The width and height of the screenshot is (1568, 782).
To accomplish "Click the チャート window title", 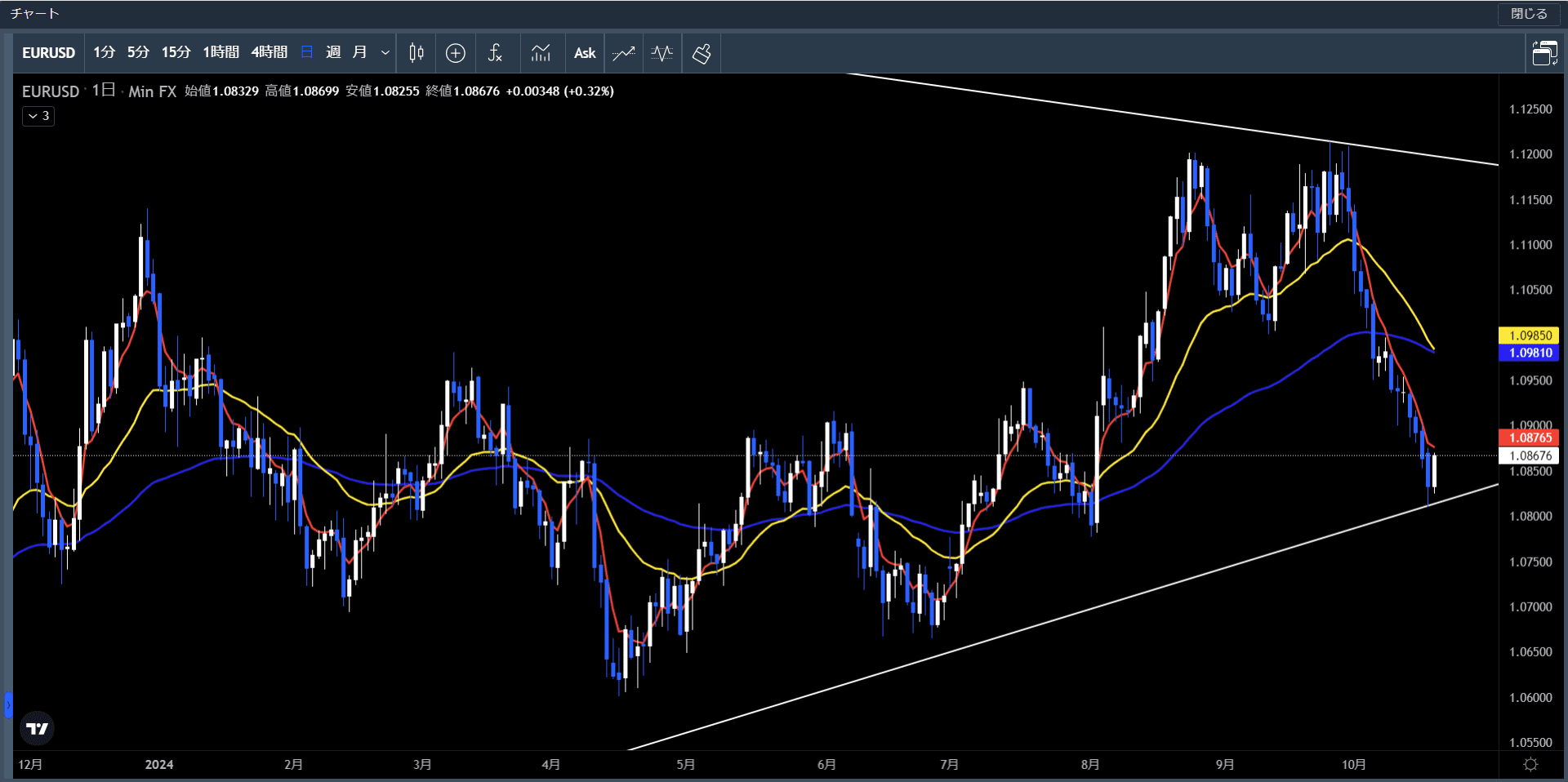I will pyautogui.click(x=34, y=14).
